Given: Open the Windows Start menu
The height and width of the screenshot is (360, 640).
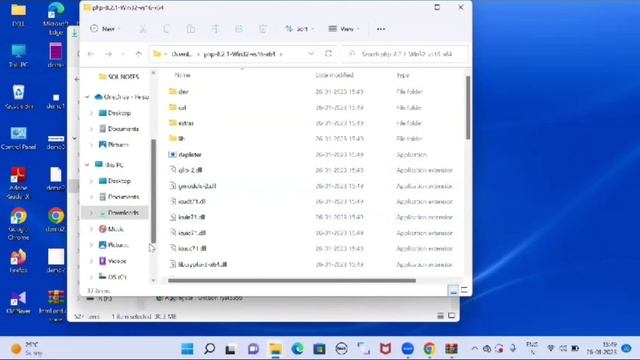Looking at the screenshot, I should [x=187, y=349].
